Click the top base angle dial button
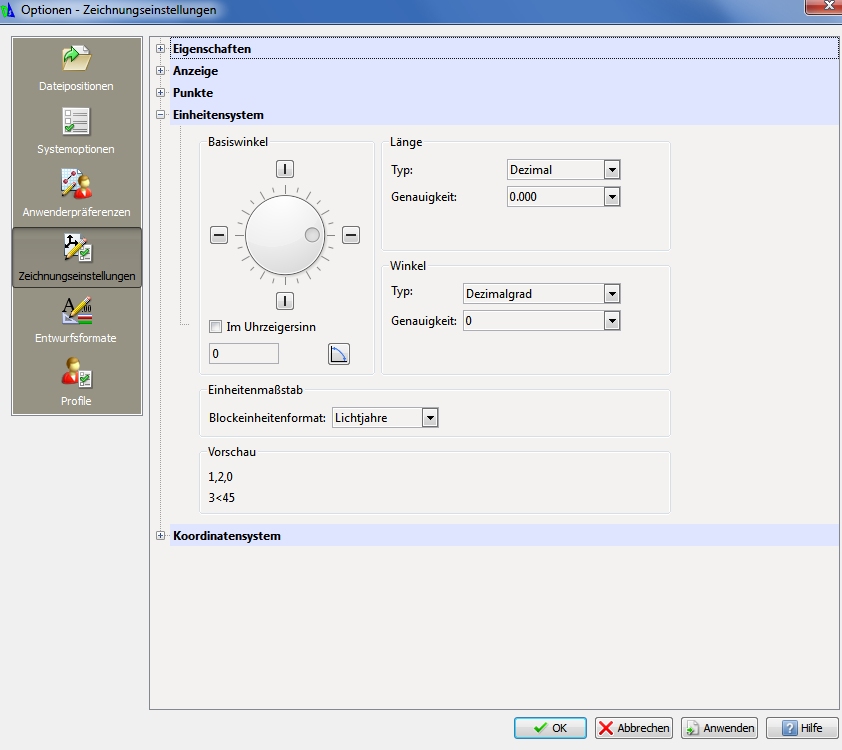The image size is (842, 750). (x=285, y=169)
